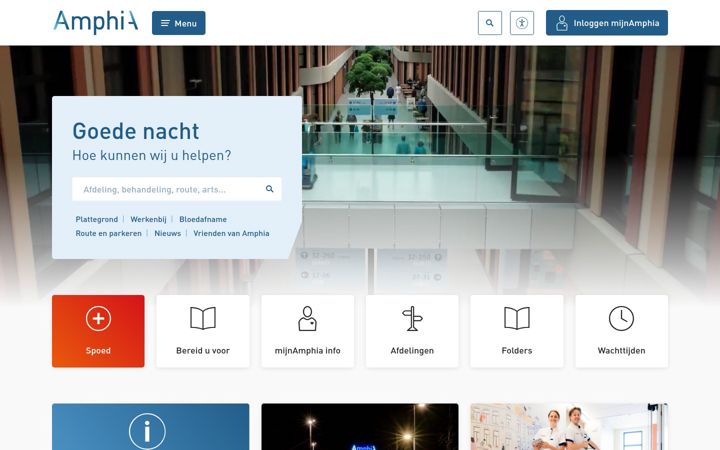The height and width of the screenshot is (450, 720).
Task: Click Inloggen mijnAmphia button
Action: pyautogui.click(x=607, y=23)
